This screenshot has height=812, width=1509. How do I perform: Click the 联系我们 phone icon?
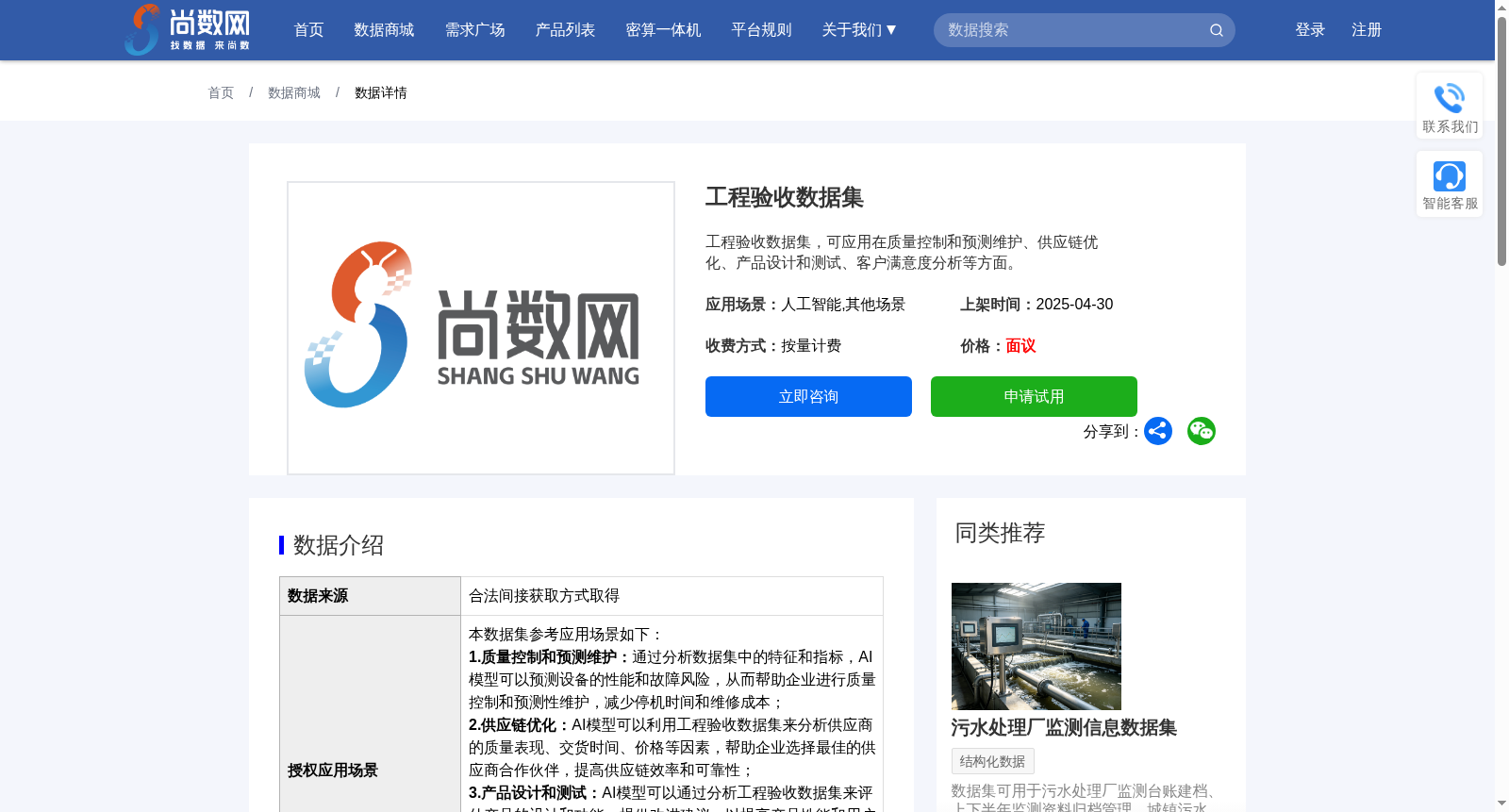(x=1450, y=98)
